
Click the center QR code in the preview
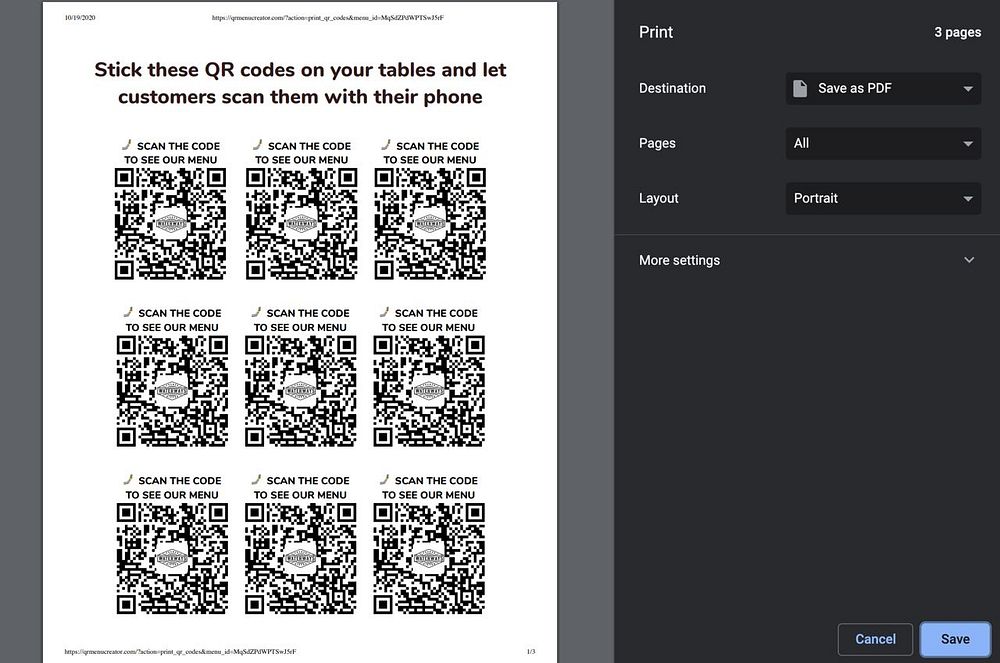coord(300,391)
